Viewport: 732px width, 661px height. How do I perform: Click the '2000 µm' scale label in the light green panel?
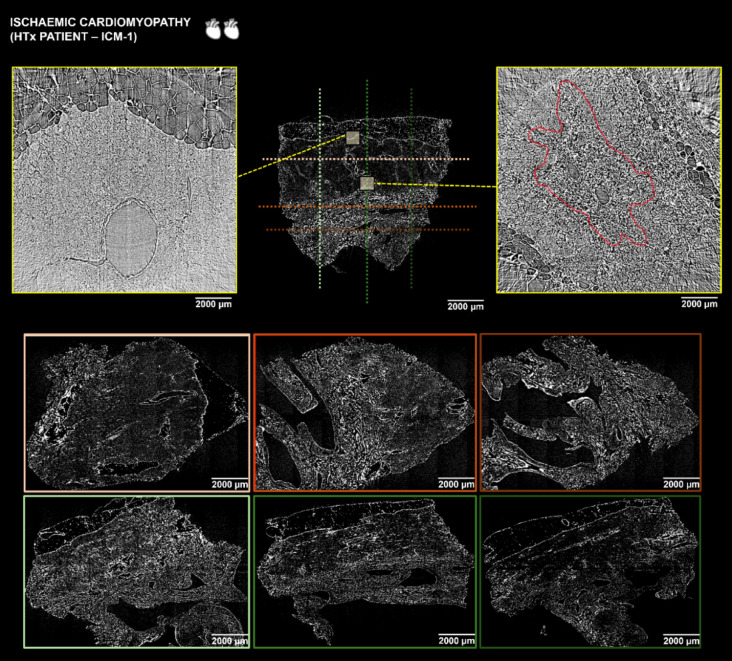point(230,641)
